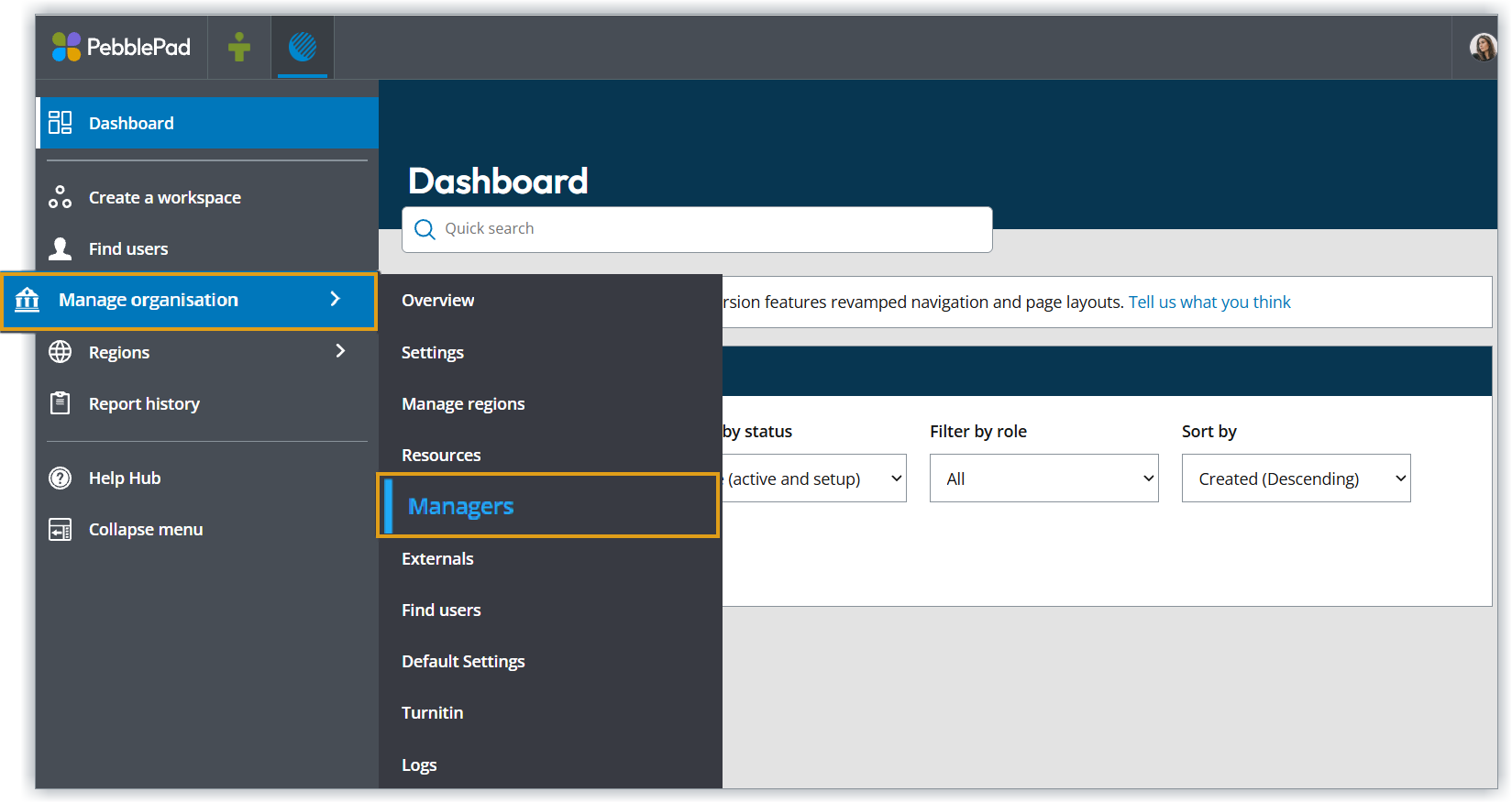The image size is (1512, 803).
Task: Select Managers in the submenu
Action: coord(548,506)
